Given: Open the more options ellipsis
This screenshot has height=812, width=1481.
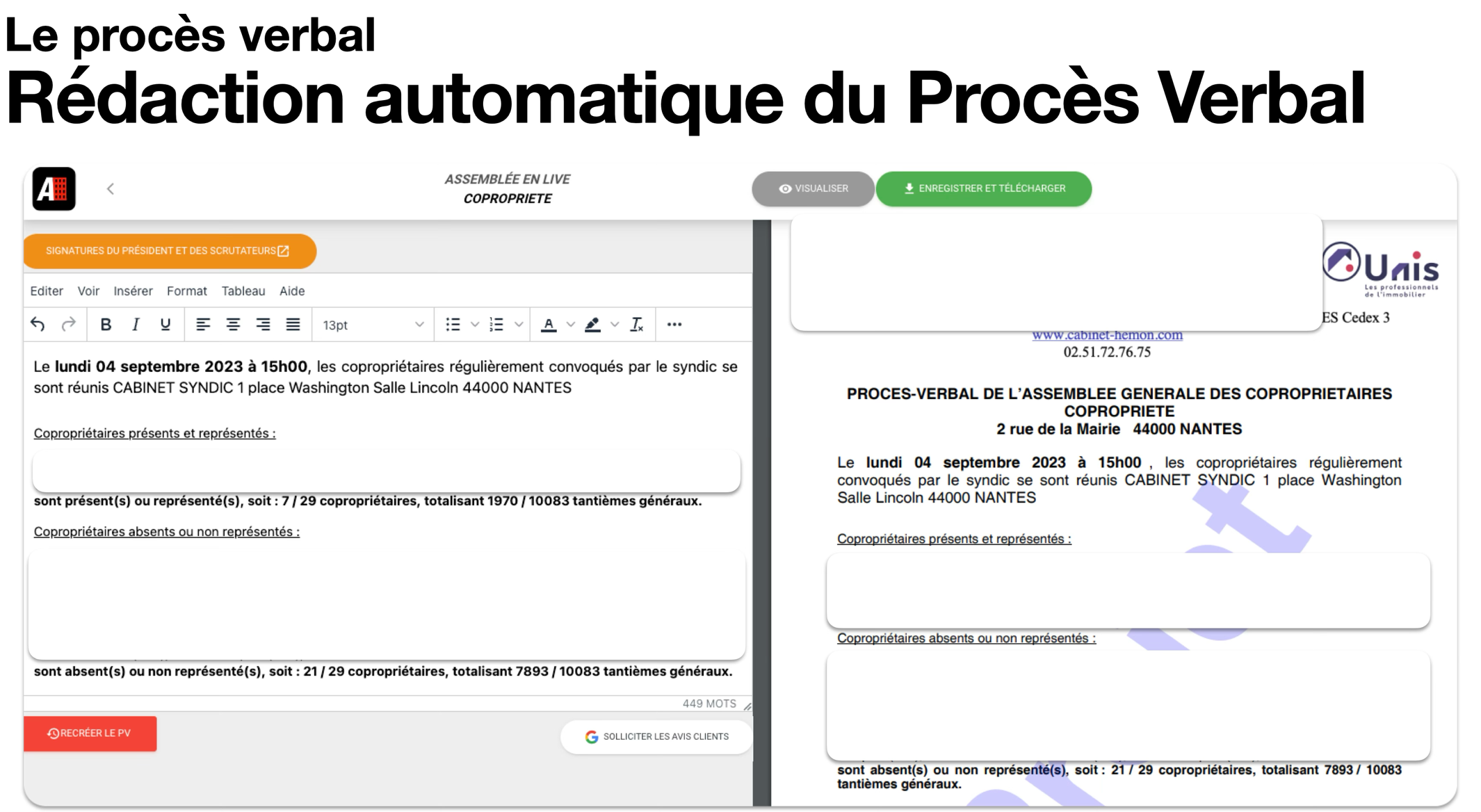Looking at the screenshot, I should pyautogui.click(x=674, y=325).
